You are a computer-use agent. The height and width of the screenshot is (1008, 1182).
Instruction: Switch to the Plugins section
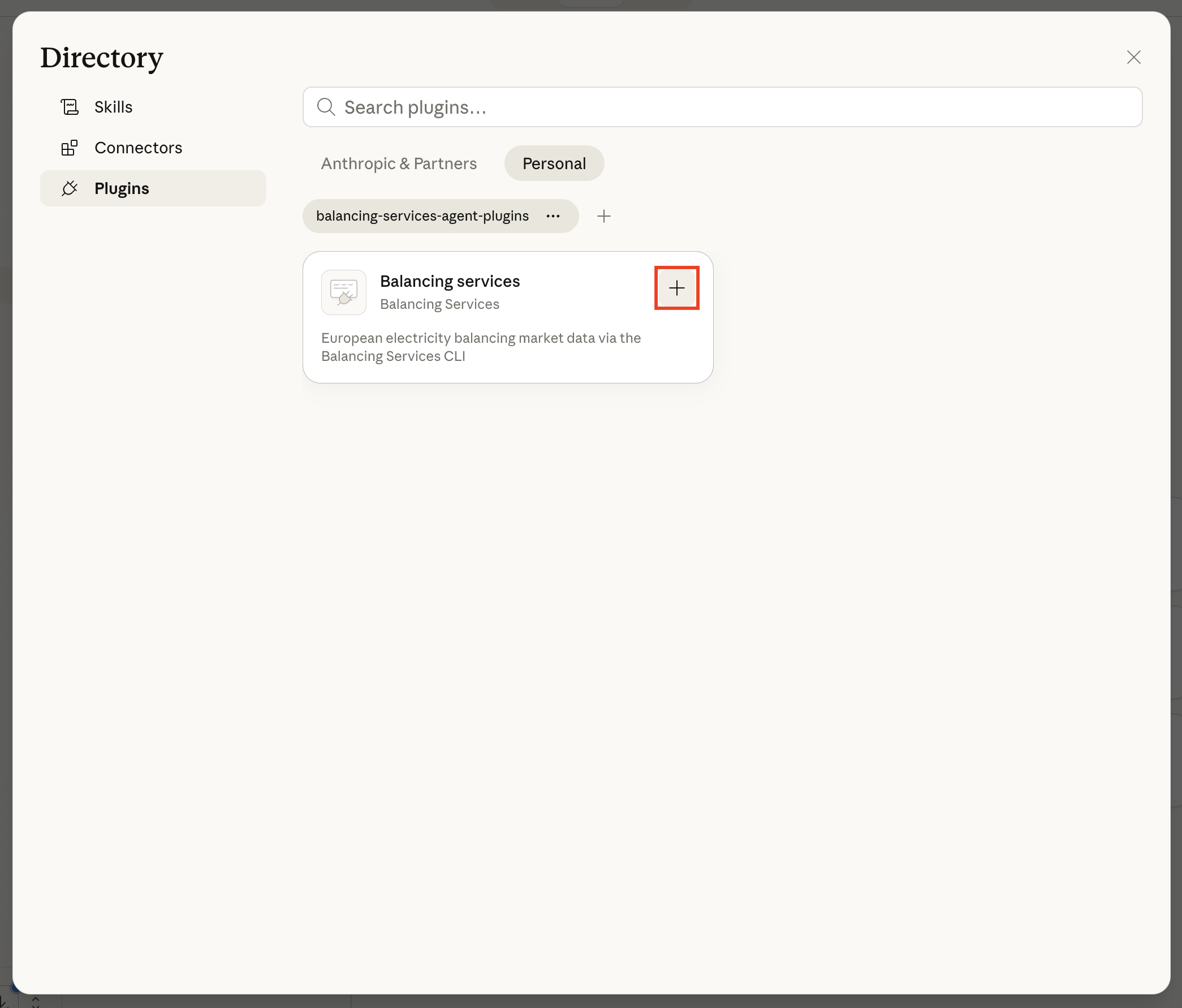tap(121, 188)
